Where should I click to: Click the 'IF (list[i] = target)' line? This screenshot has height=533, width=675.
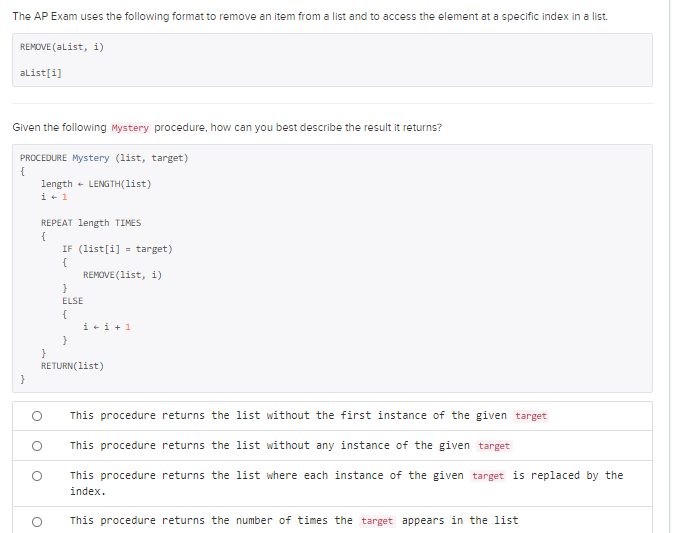[x=117, y=249]
